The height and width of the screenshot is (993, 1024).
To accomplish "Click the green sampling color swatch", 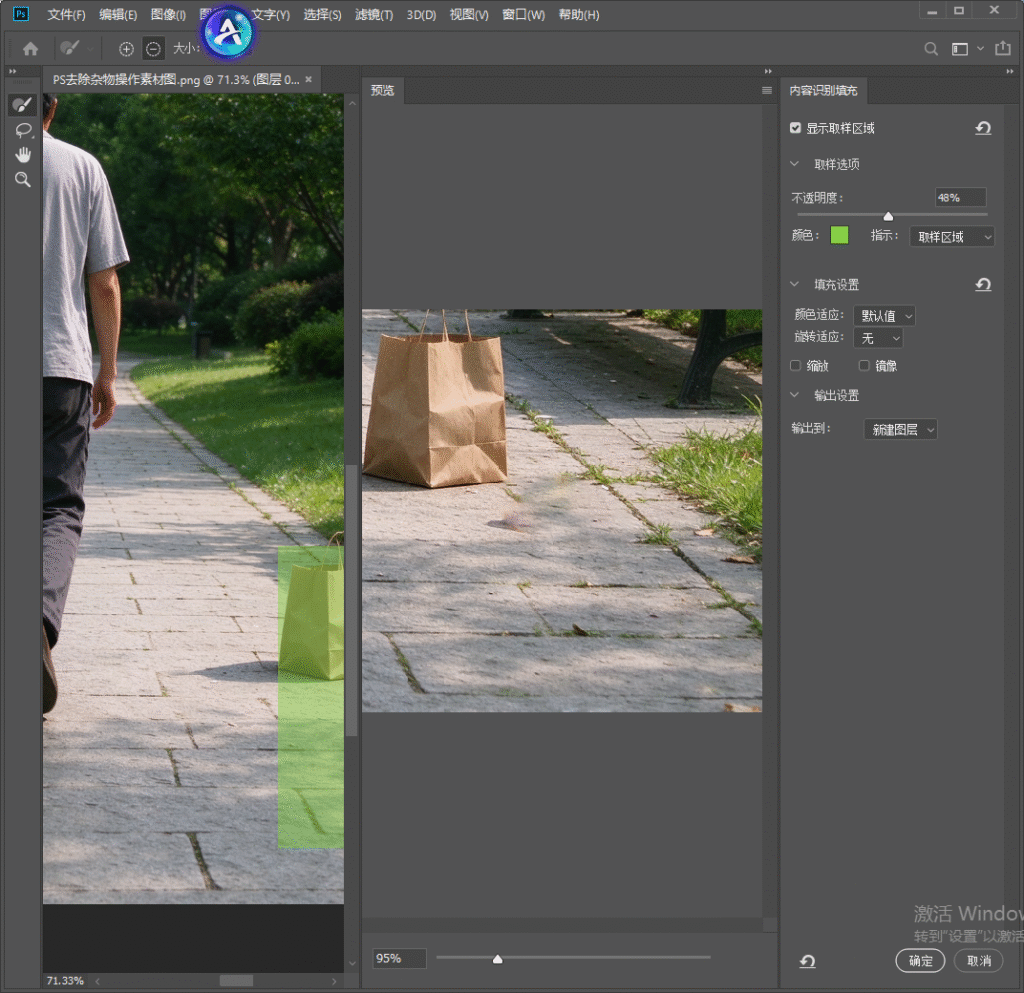I will pyautogui.click(x=839, y=235).
